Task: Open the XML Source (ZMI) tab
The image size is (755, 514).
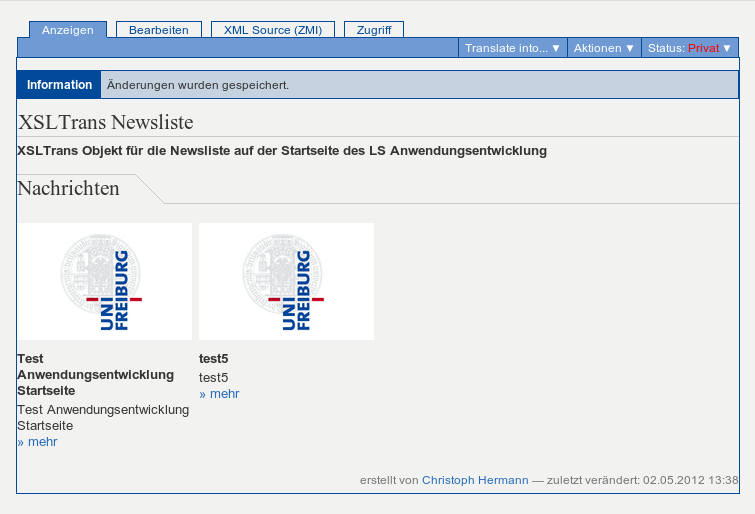Action: [x=273, y=30]
